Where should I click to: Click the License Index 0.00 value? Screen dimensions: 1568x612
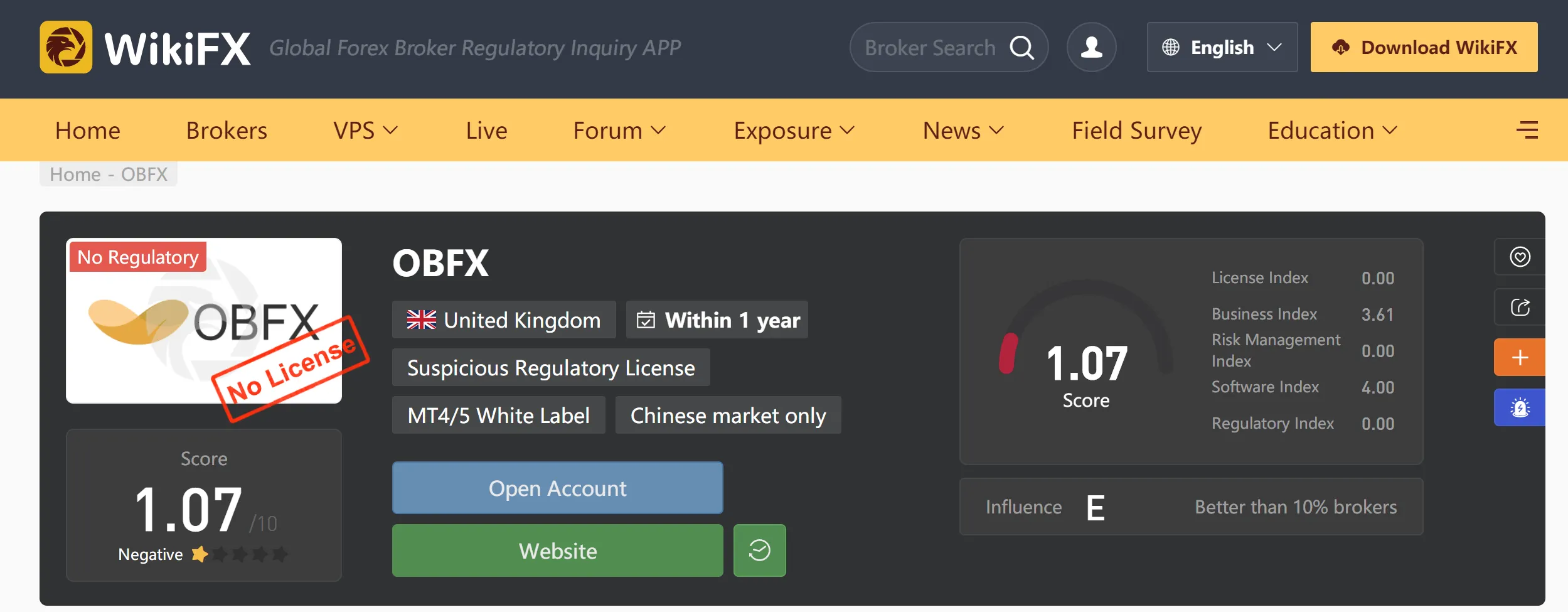1377,278
